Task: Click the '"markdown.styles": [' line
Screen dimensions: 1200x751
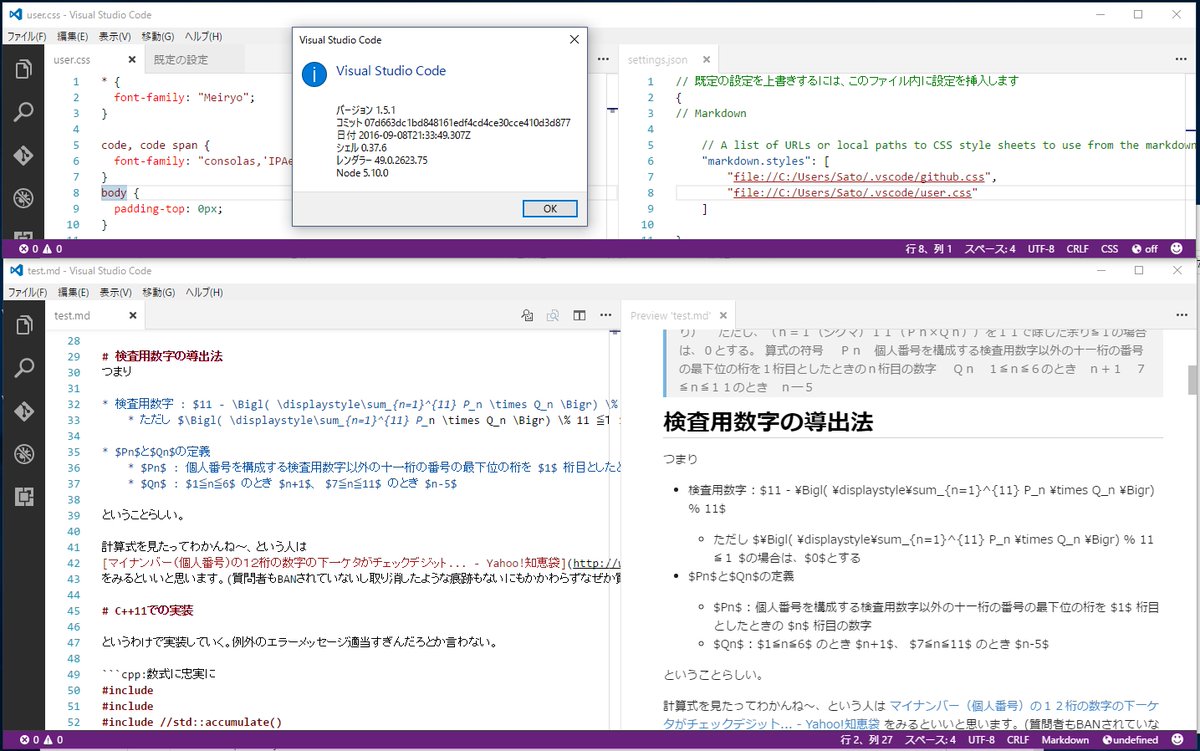Action: click(767, 161)
